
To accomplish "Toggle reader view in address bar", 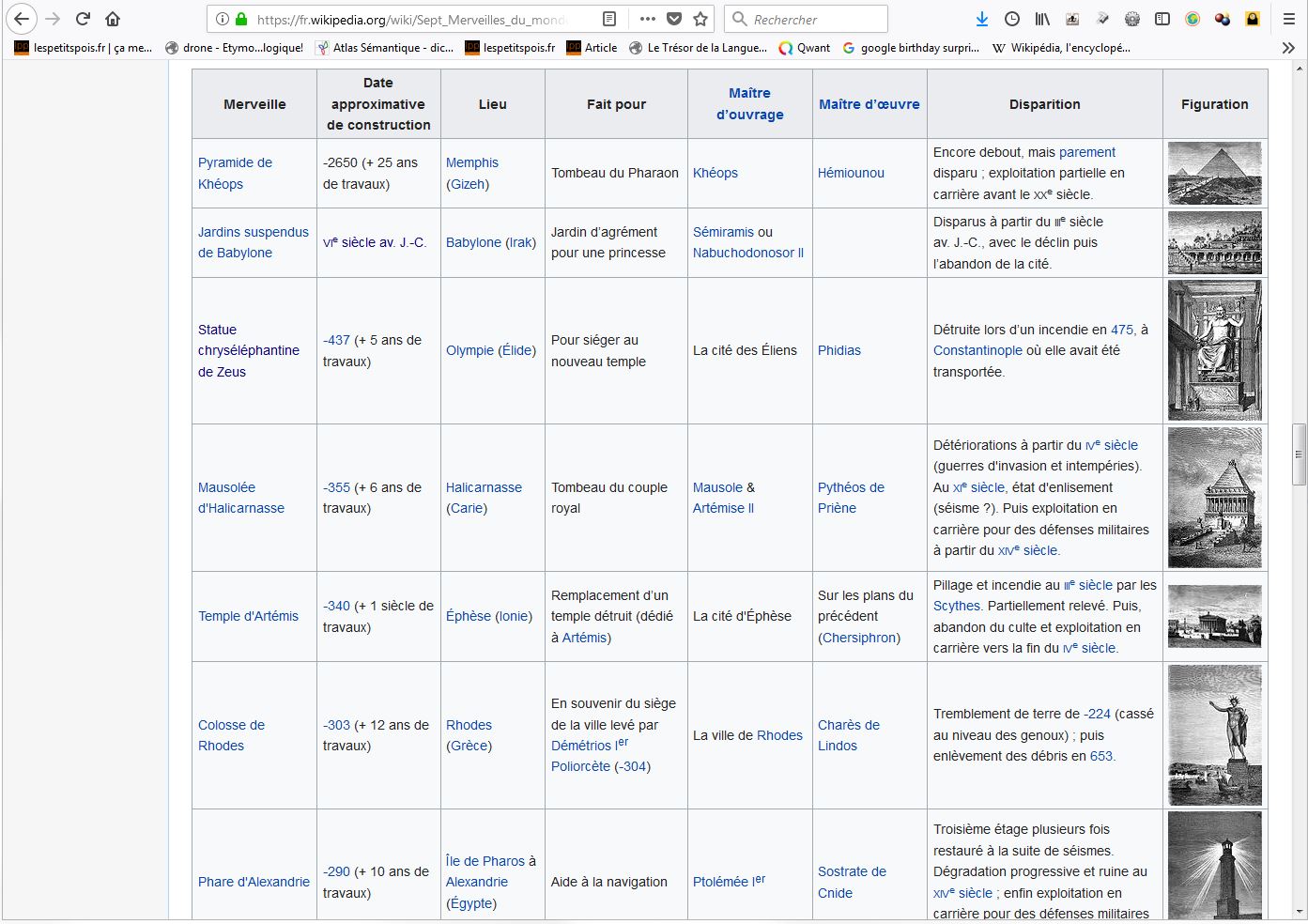I will pos(609,19).
